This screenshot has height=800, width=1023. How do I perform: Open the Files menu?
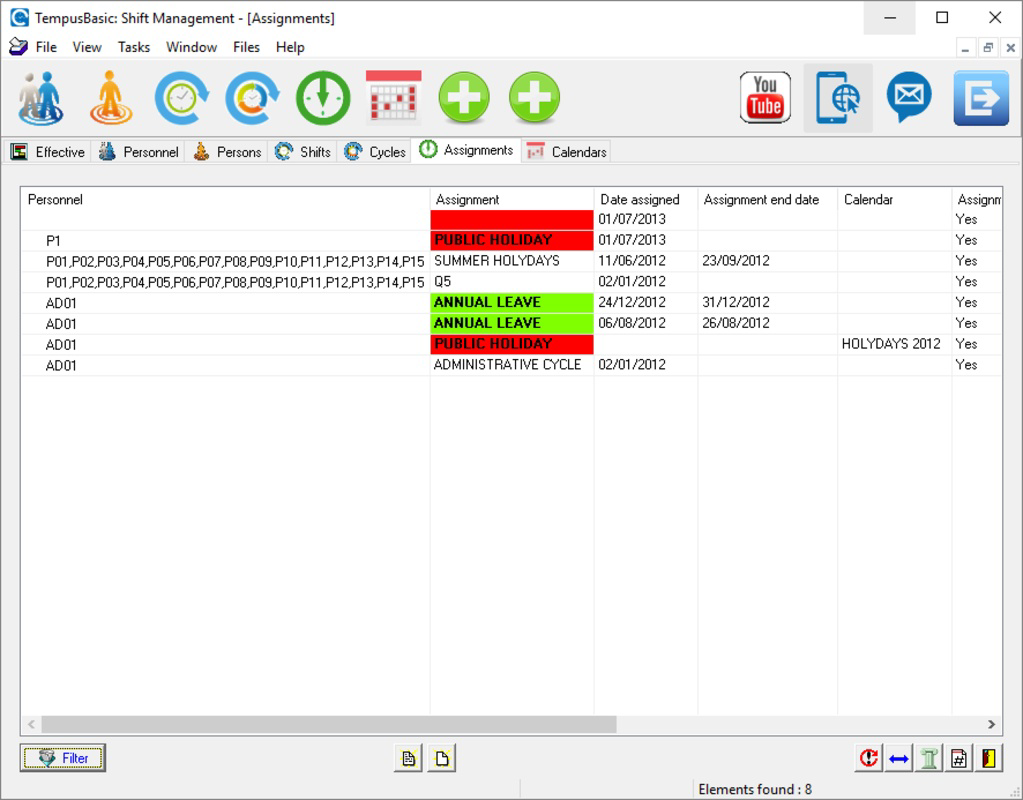[x=246, y=47]
